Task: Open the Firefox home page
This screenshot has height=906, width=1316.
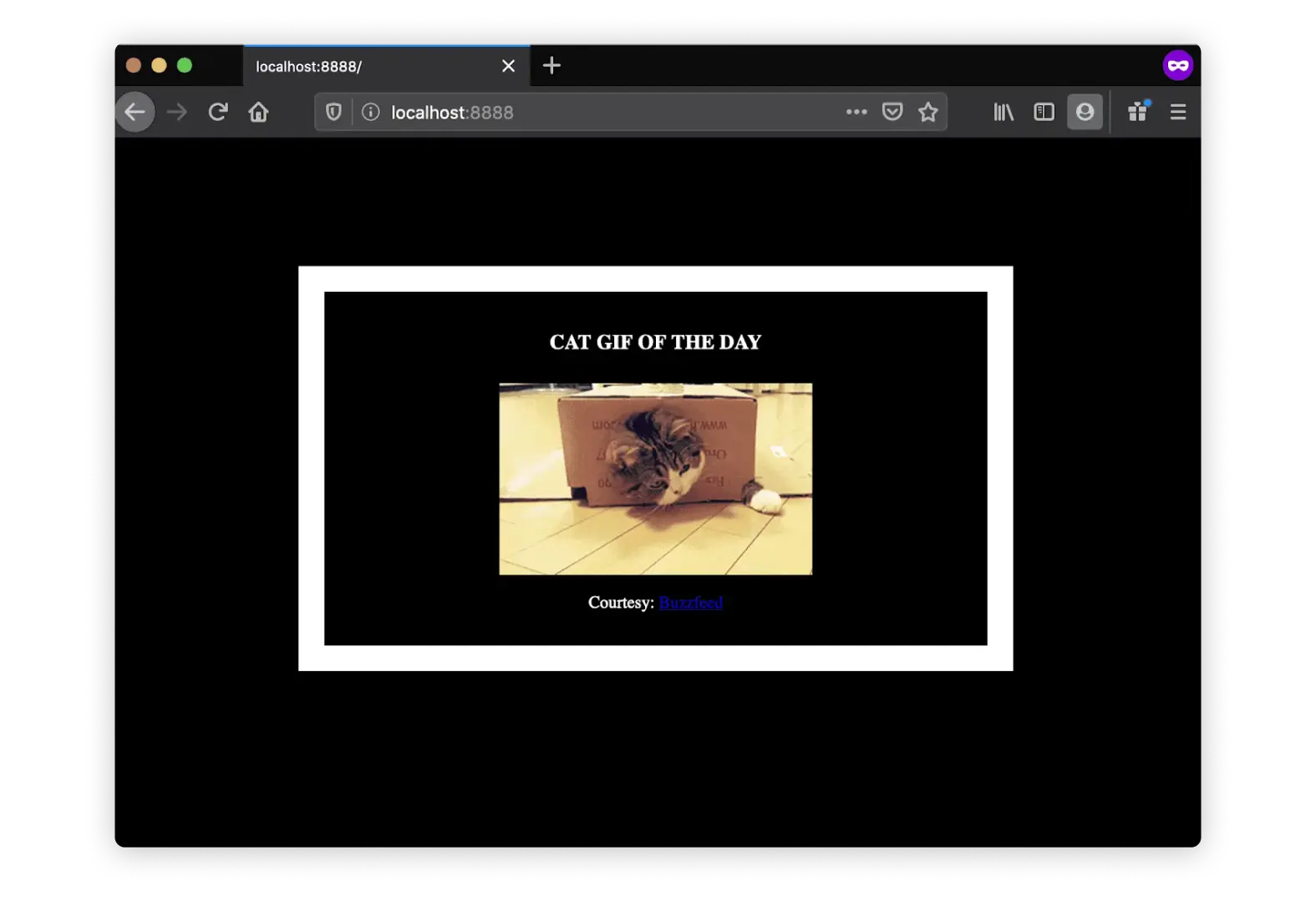Action: [x=259, y=112]
